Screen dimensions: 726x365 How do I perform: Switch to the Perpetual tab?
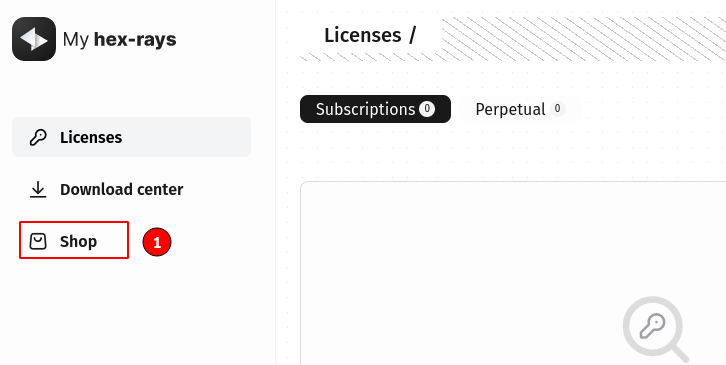tap(520, 109)
